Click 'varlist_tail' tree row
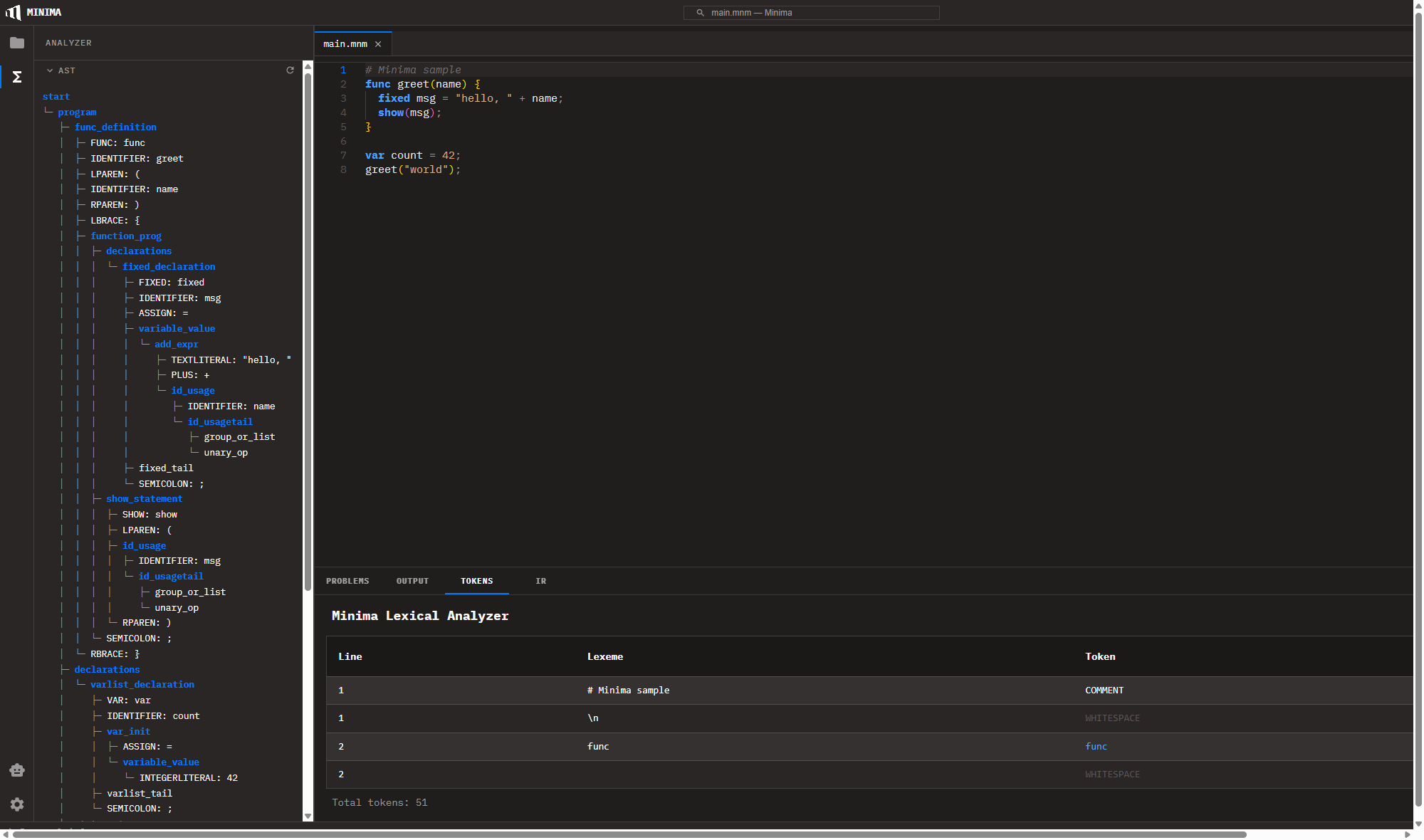Screen dimensions: 1424x840 click(140, 794)
